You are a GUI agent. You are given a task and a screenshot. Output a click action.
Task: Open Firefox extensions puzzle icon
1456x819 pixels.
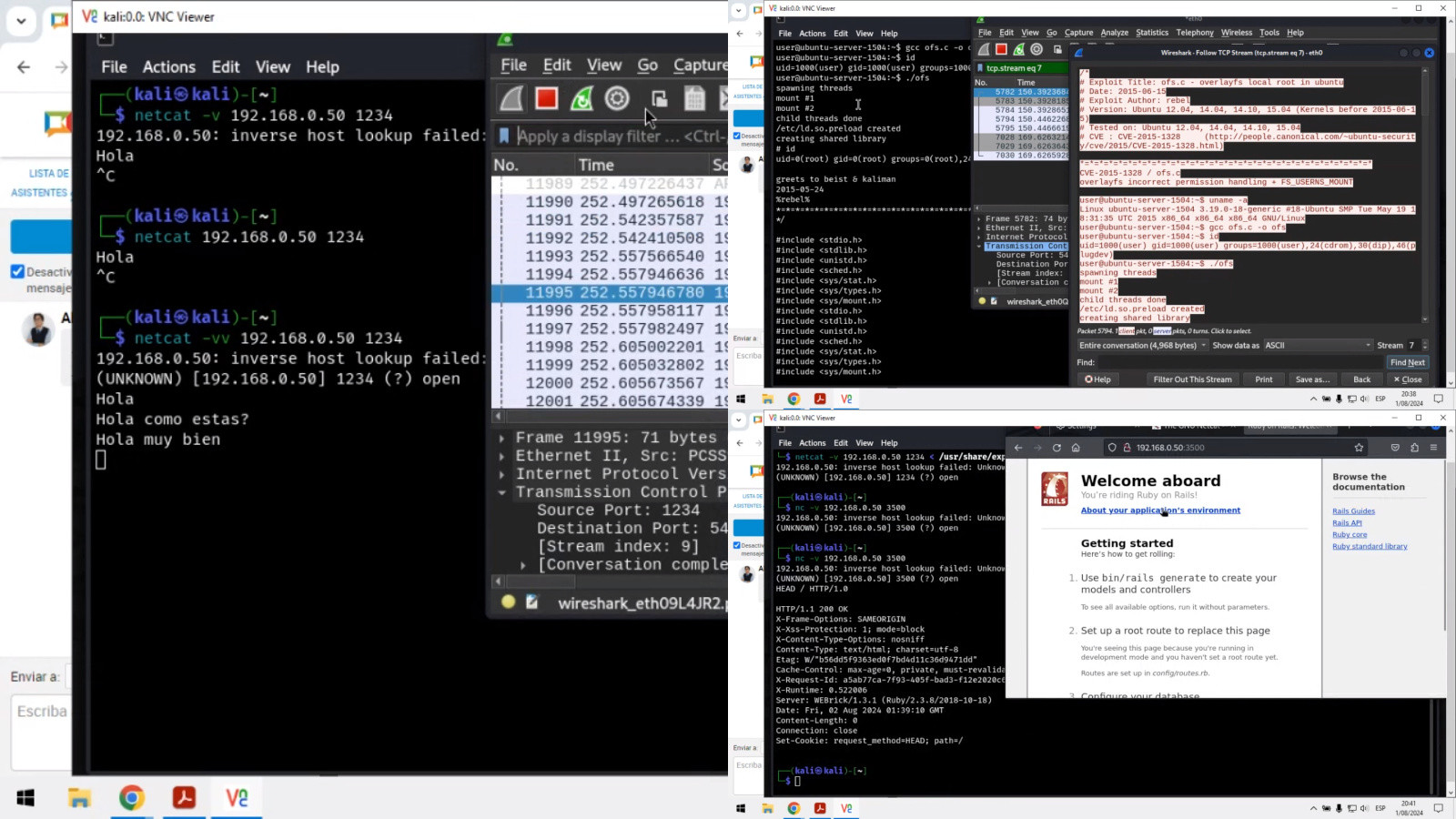1414,448
